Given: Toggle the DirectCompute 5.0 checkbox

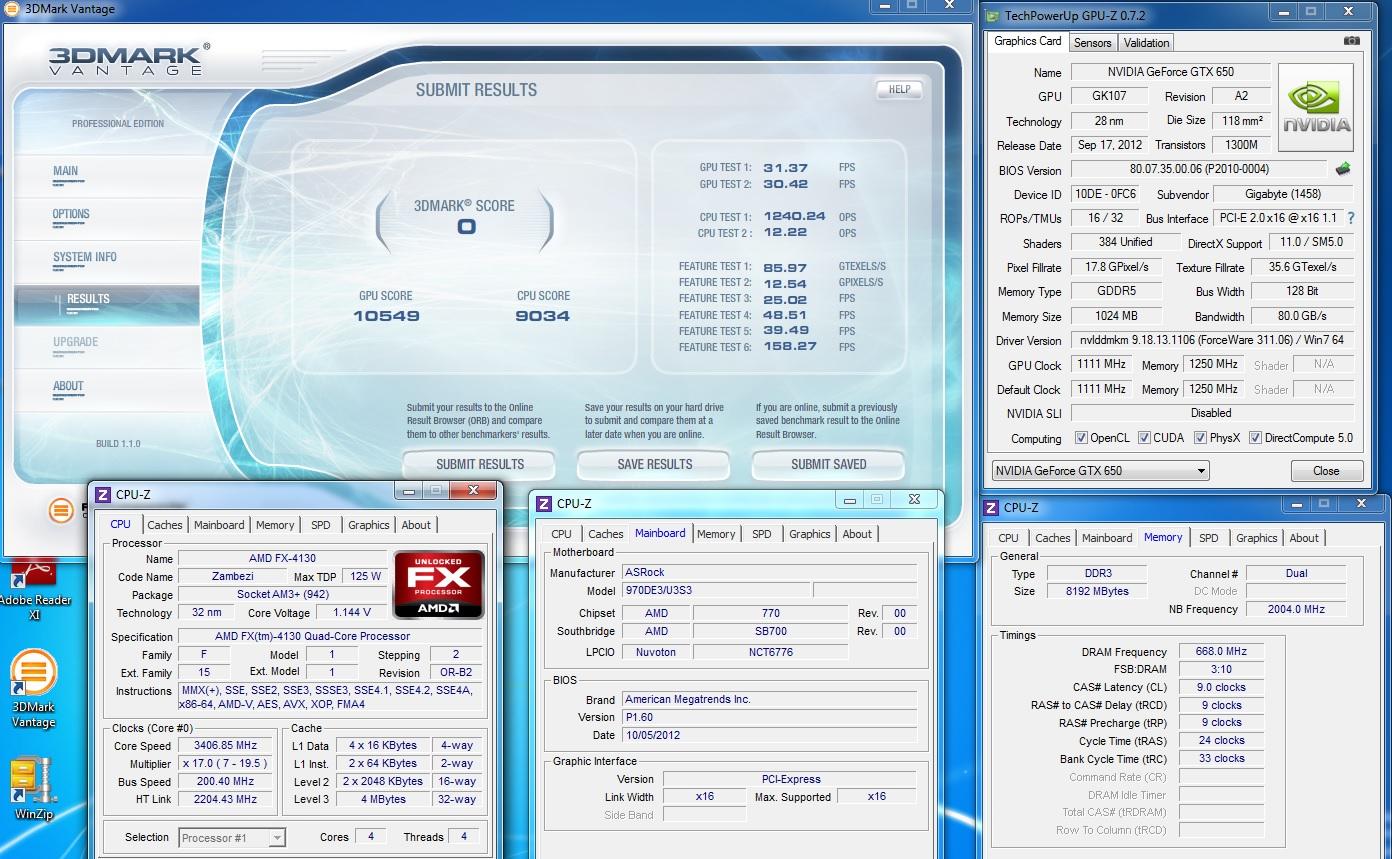Looking at the screenshot, I should [x=1255, y=438].
